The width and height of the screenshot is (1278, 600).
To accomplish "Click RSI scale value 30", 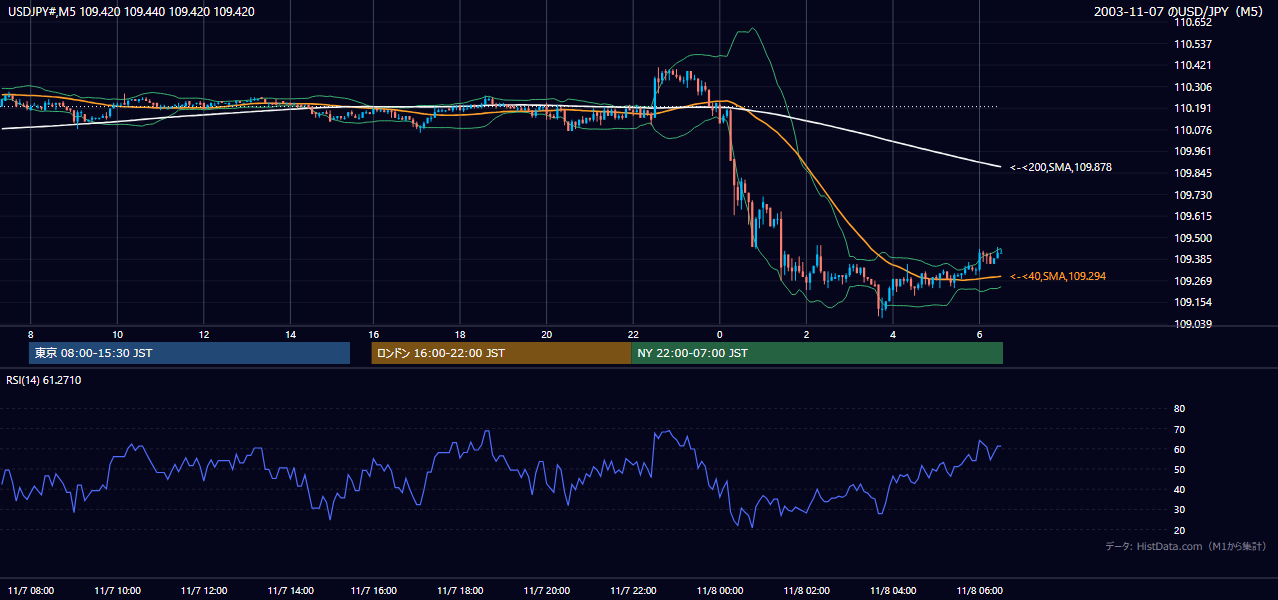I will point(1180,510).
